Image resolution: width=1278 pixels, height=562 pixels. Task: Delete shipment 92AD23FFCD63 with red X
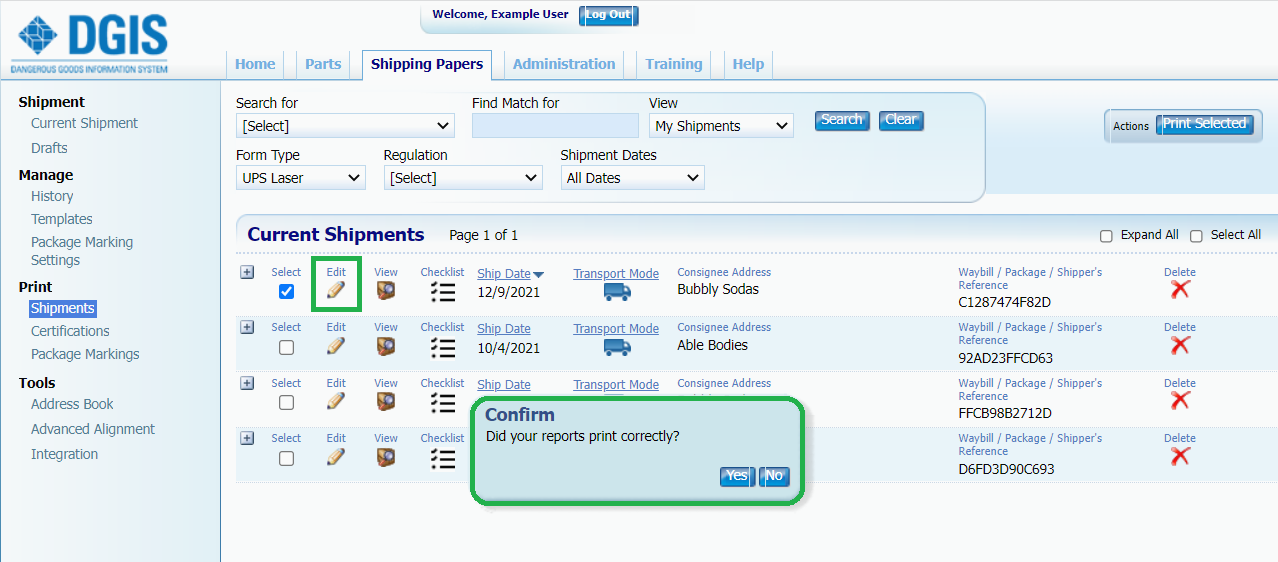(1180, 345)
